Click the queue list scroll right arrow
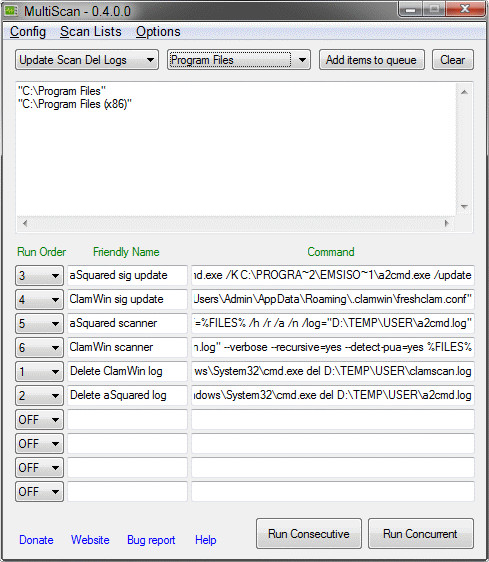The width and height of the screenshot is (489, 562). [446, 223]
